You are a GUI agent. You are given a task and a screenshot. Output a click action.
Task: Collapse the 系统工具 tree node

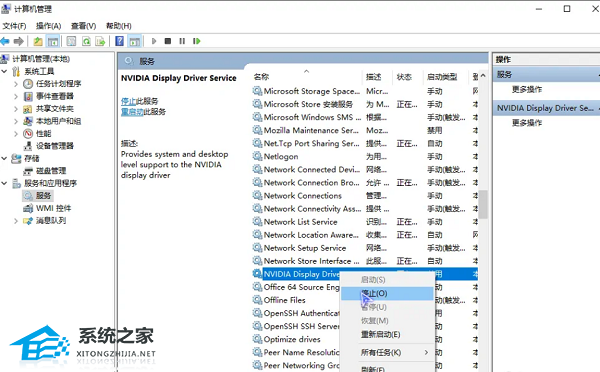click(5, 71)
